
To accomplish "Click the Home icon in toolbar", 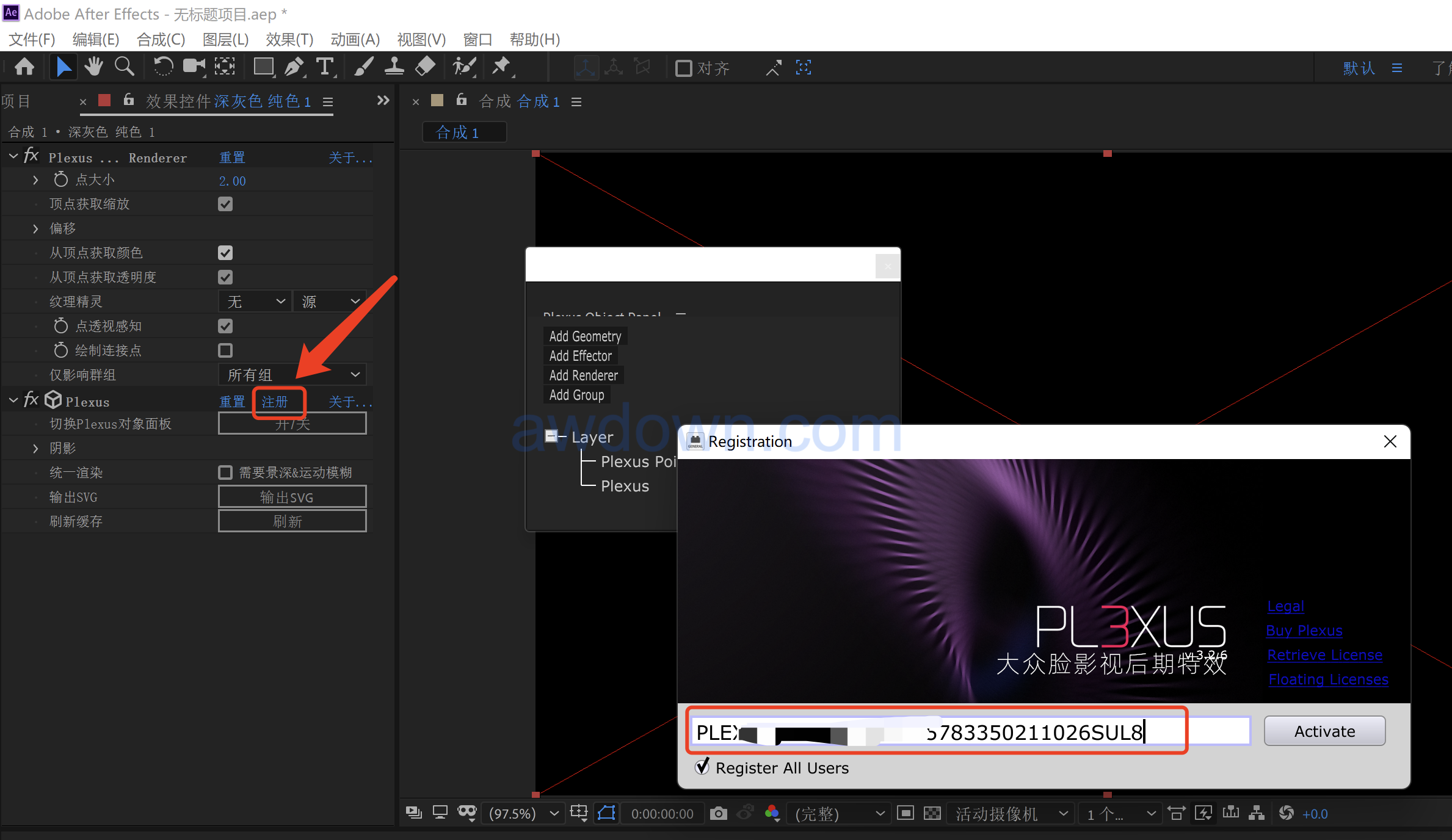I will coord(24,67).
